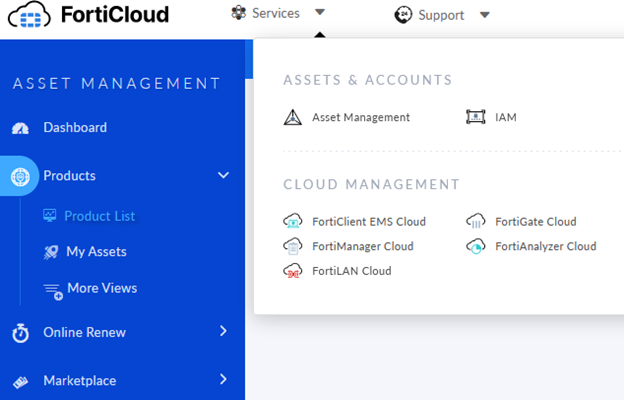Open FortiAnalyzer Cloud link

546,246
